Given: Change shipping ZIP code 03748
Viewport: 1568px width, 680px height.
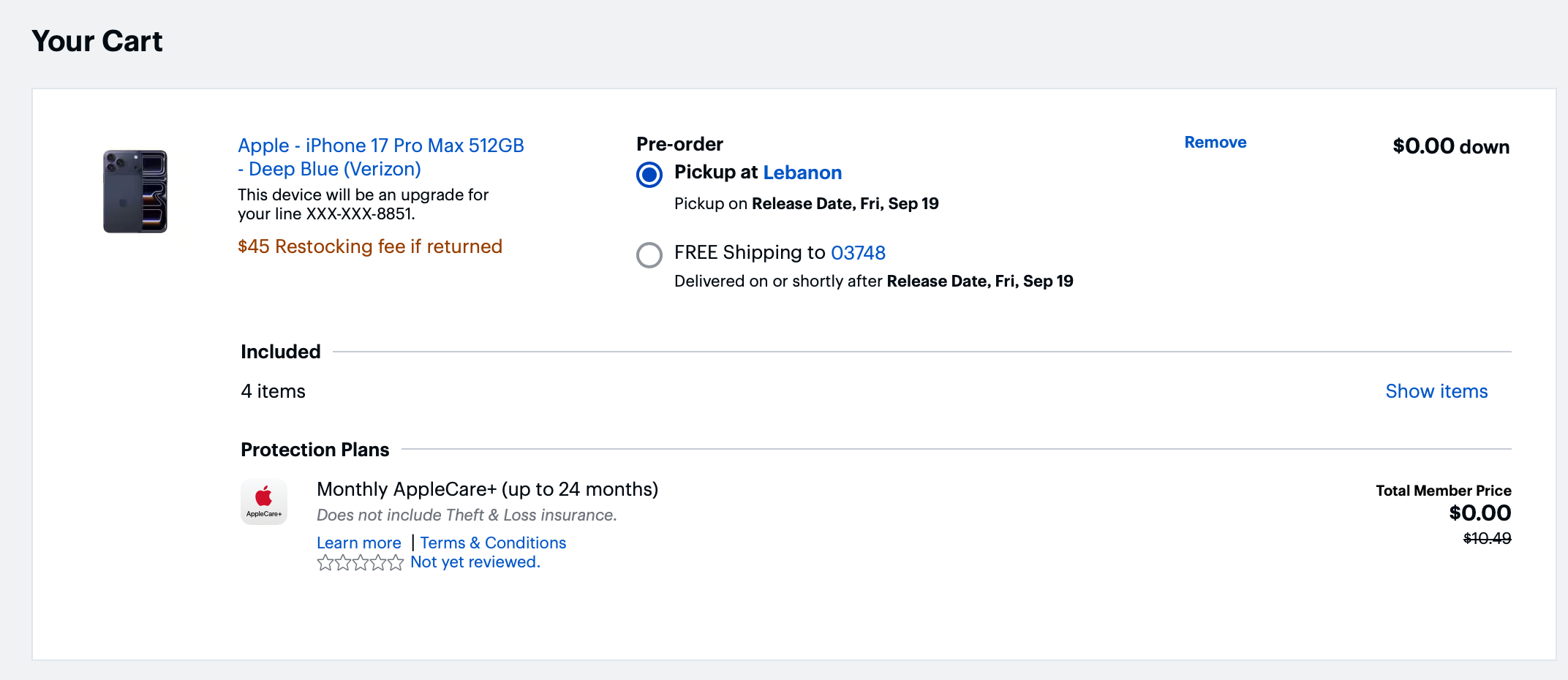Looking at the screenshot, I should [x=858, y=253].
